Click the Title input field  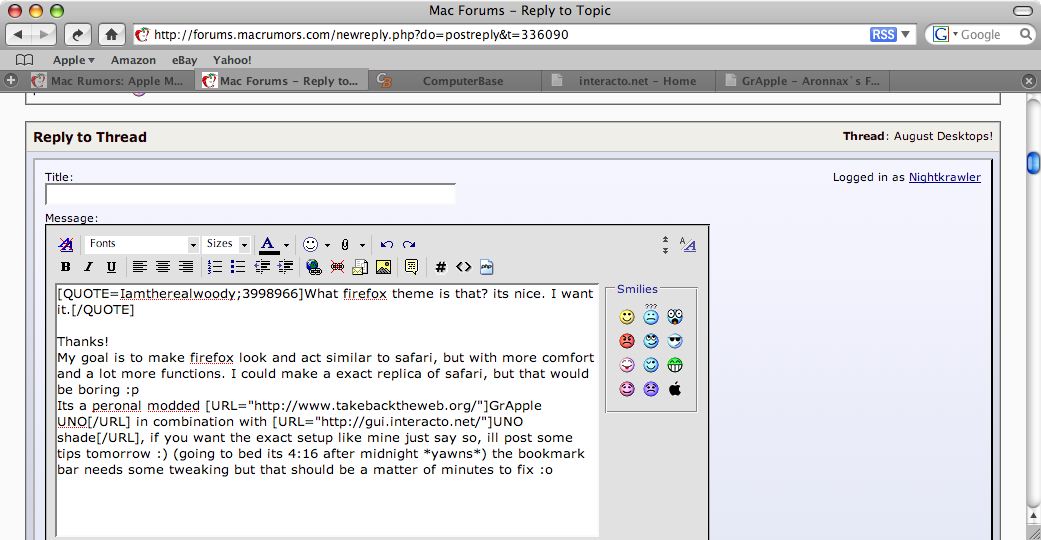point(250,194)
